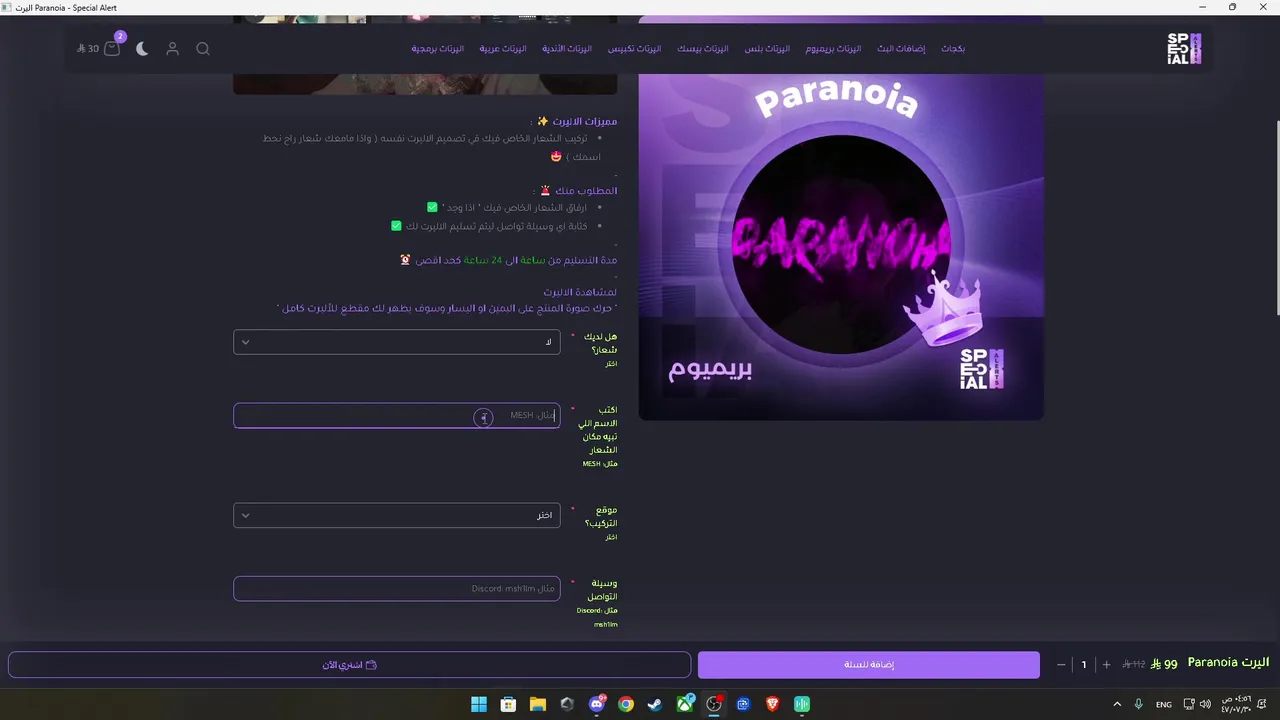Click the إضافة للسلة add to cart button
1280x720 pixels.
[869, 665]
